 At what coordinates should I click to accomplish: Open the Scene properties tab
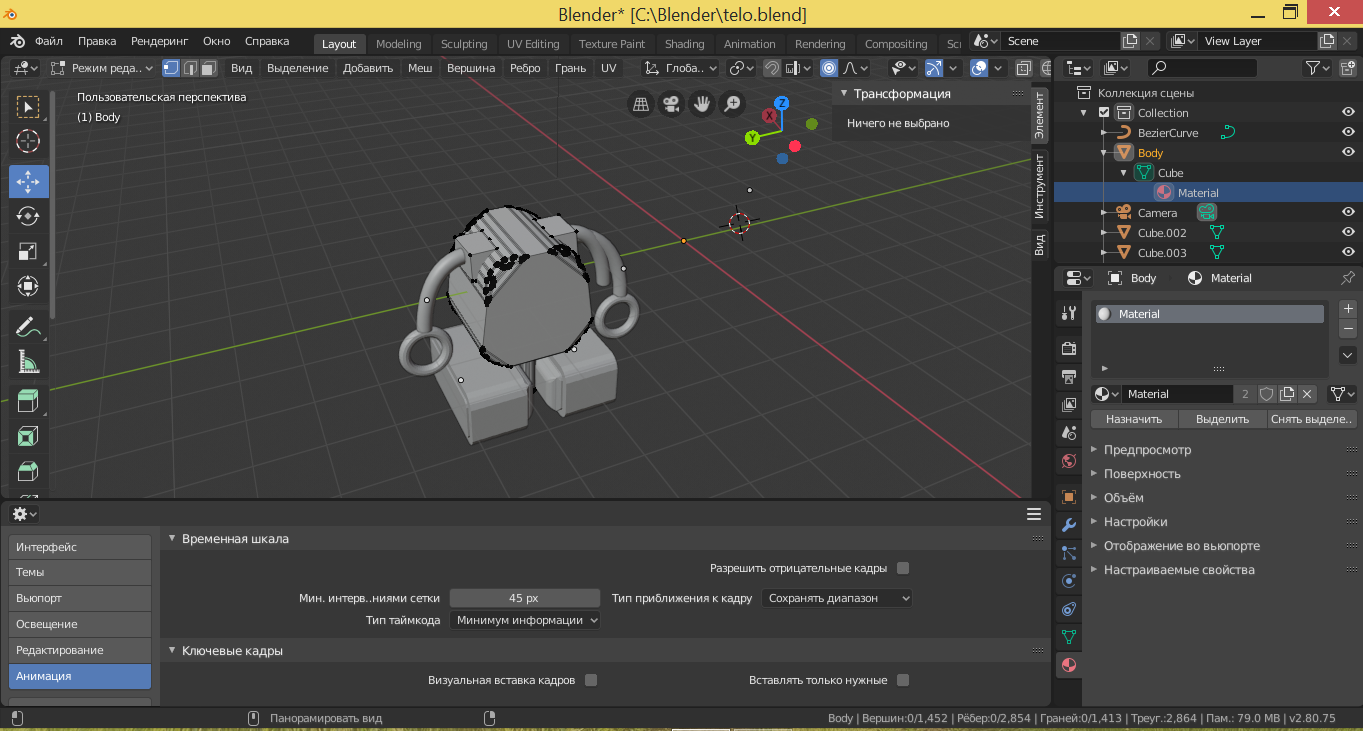[1068, 433]
